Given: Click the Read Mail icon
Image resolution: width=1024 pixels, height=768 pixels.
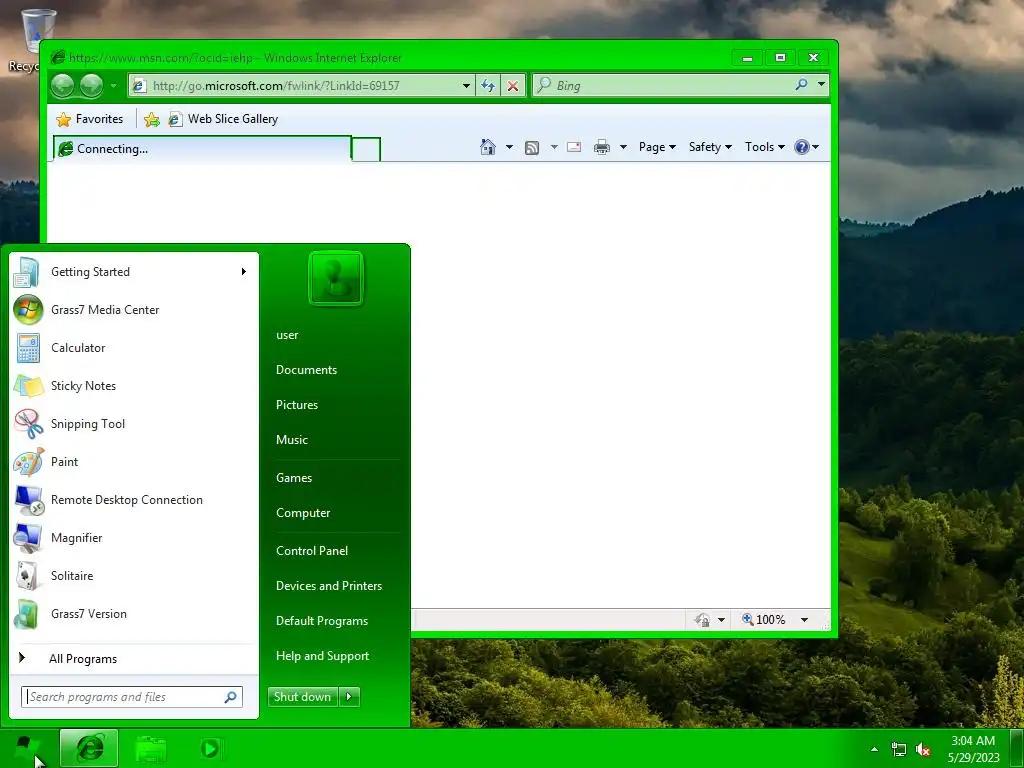Looking at the screenshot, I should coord(574,147).
